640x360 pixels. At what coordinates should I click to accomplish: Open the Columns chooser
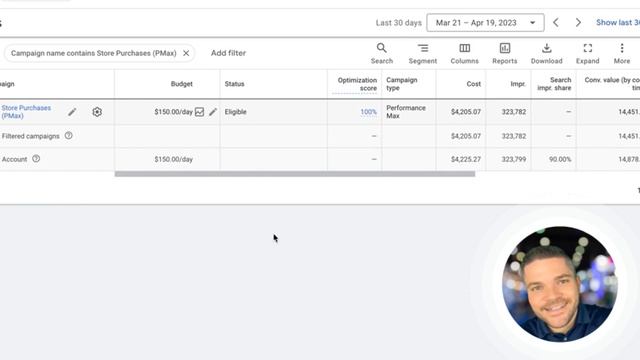pyautogui.click(x=464, y=53)
